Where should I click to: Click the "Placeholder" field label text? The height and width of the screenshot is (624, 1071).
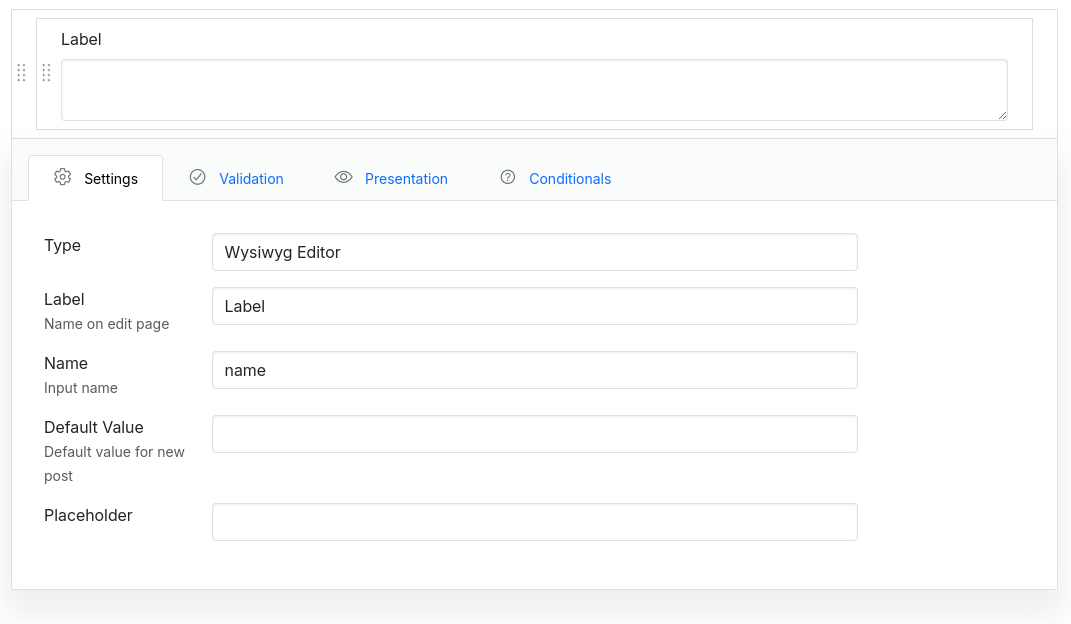pyautogui.click(x=88, y=515)
